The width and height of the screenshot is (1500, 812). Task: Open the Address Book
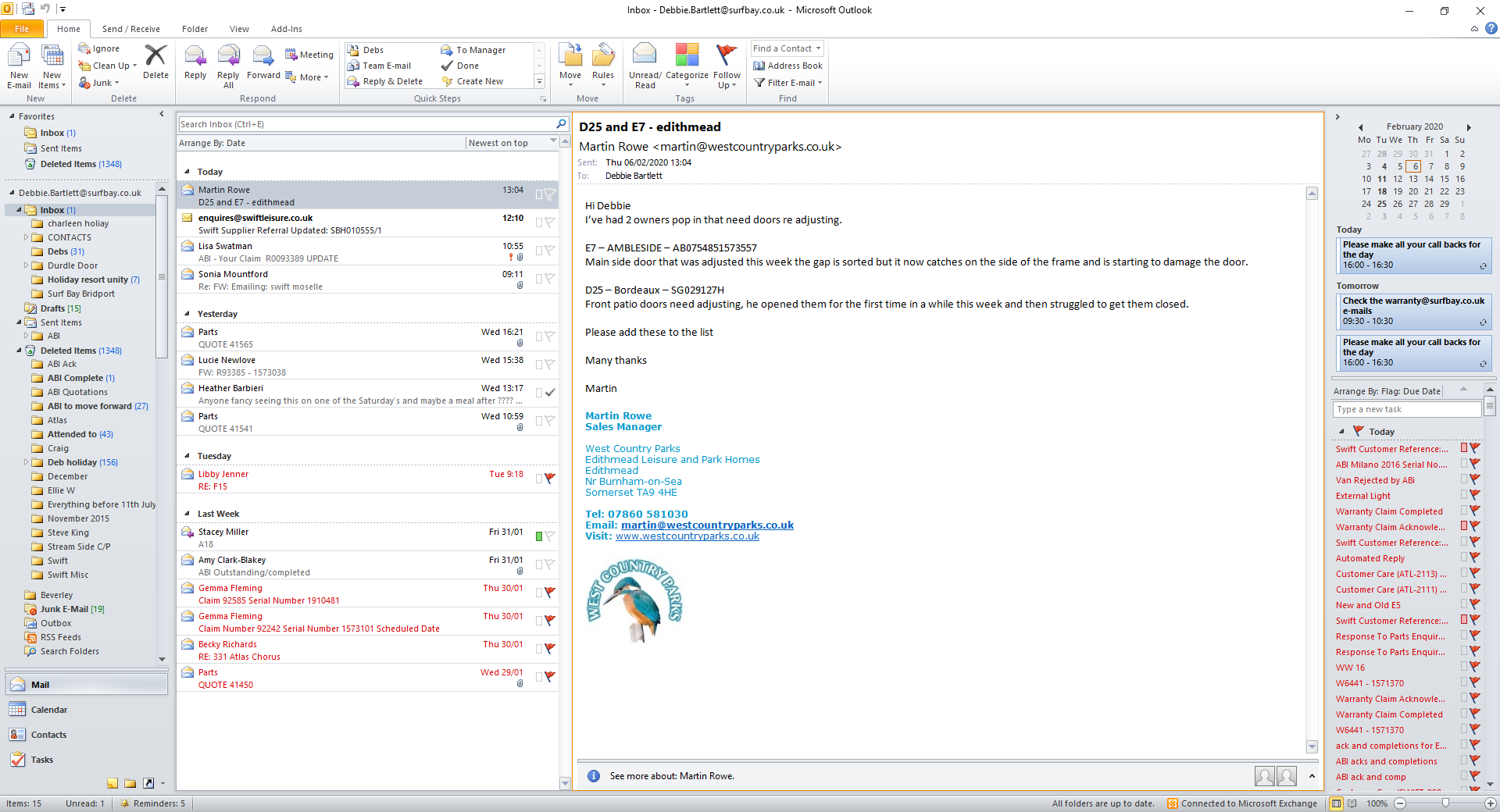[788, 66]
